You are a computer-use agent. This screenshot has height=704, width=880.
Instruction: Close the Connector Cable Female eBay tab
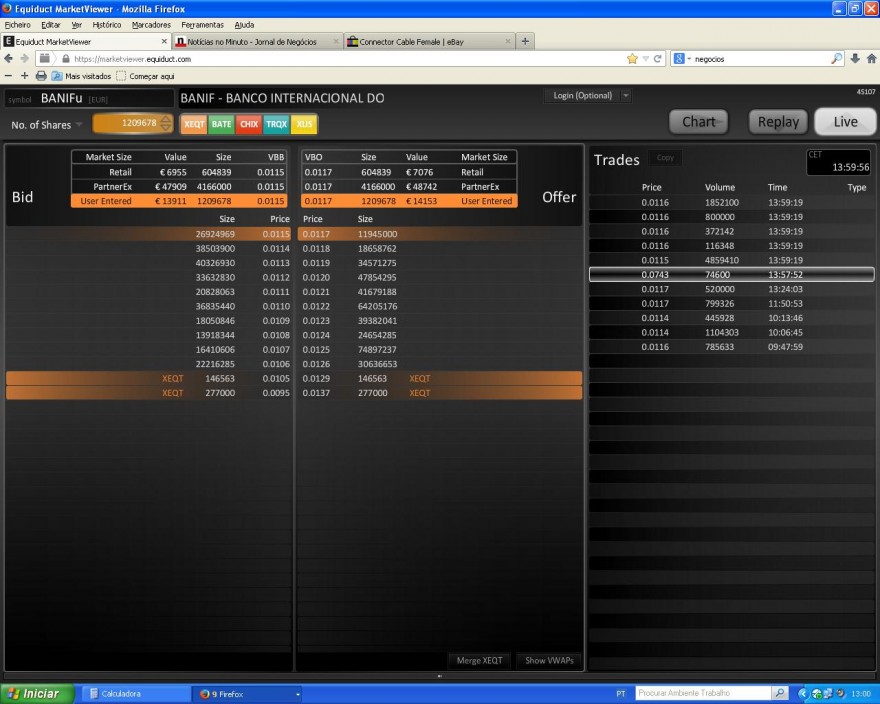click(x=507, y=42)
